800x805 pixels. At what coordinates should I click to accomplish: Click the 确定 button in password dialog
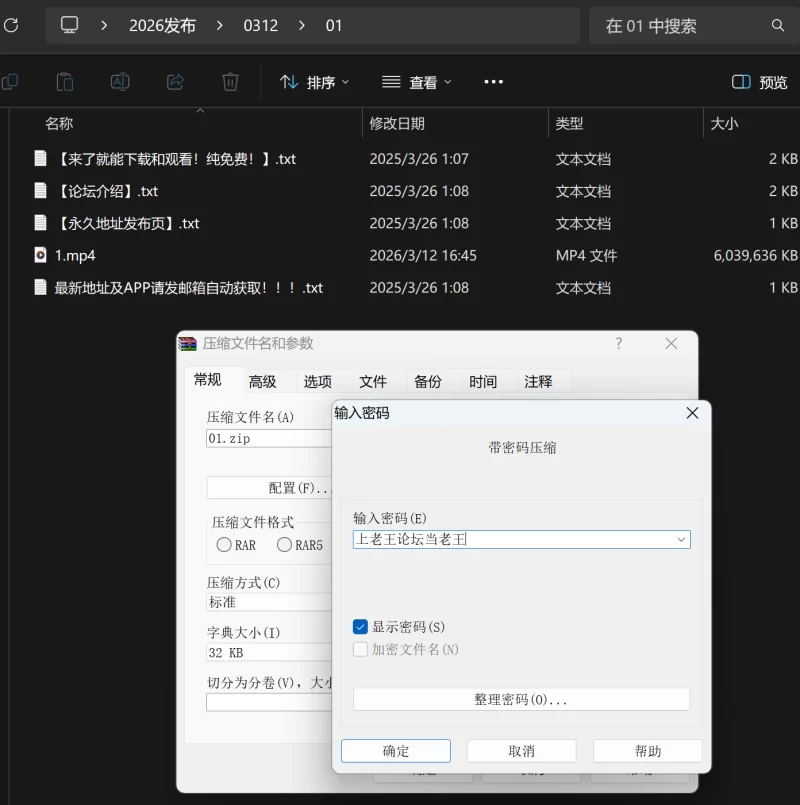tap(396, 751)
